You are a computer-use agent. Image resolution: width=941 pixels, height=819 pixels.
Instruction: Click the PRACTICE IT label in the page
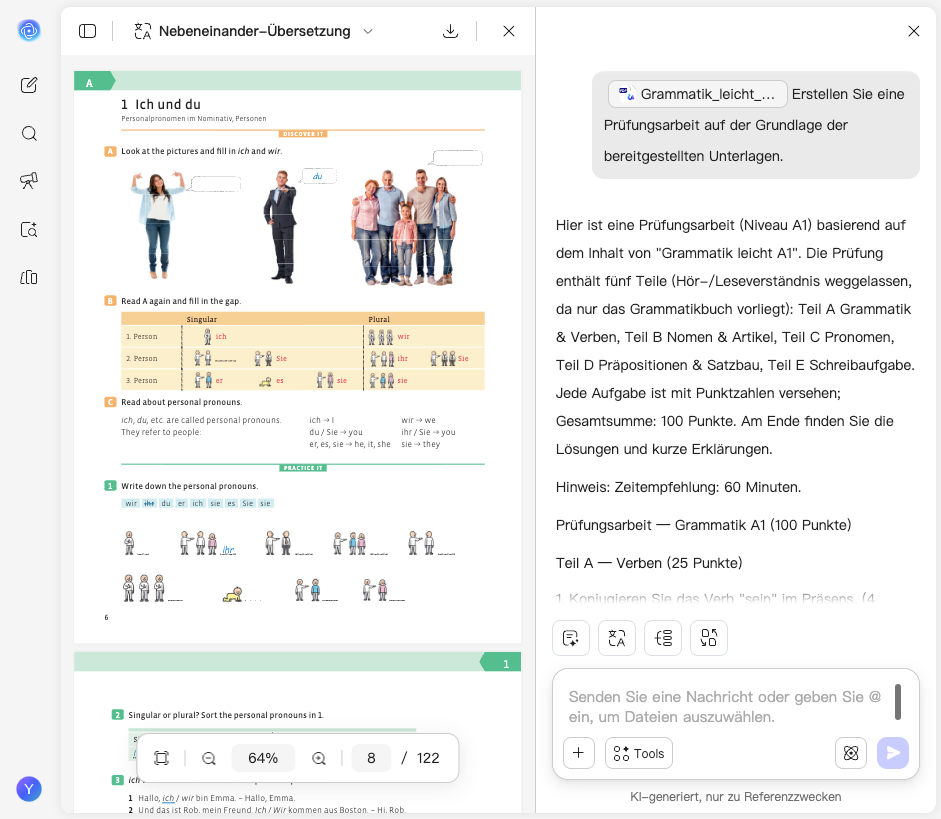[303, 467]
